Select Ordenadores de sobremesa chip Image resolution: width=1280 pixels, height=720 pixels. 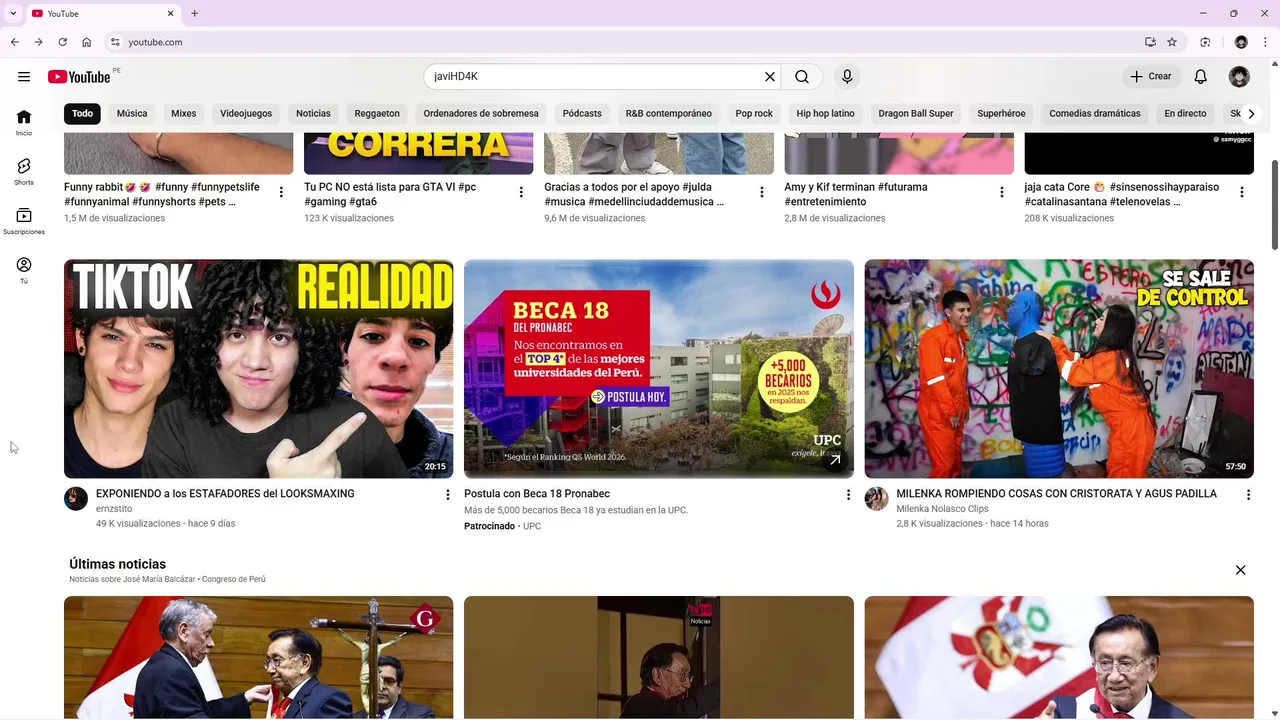click(x=481, y=114)
